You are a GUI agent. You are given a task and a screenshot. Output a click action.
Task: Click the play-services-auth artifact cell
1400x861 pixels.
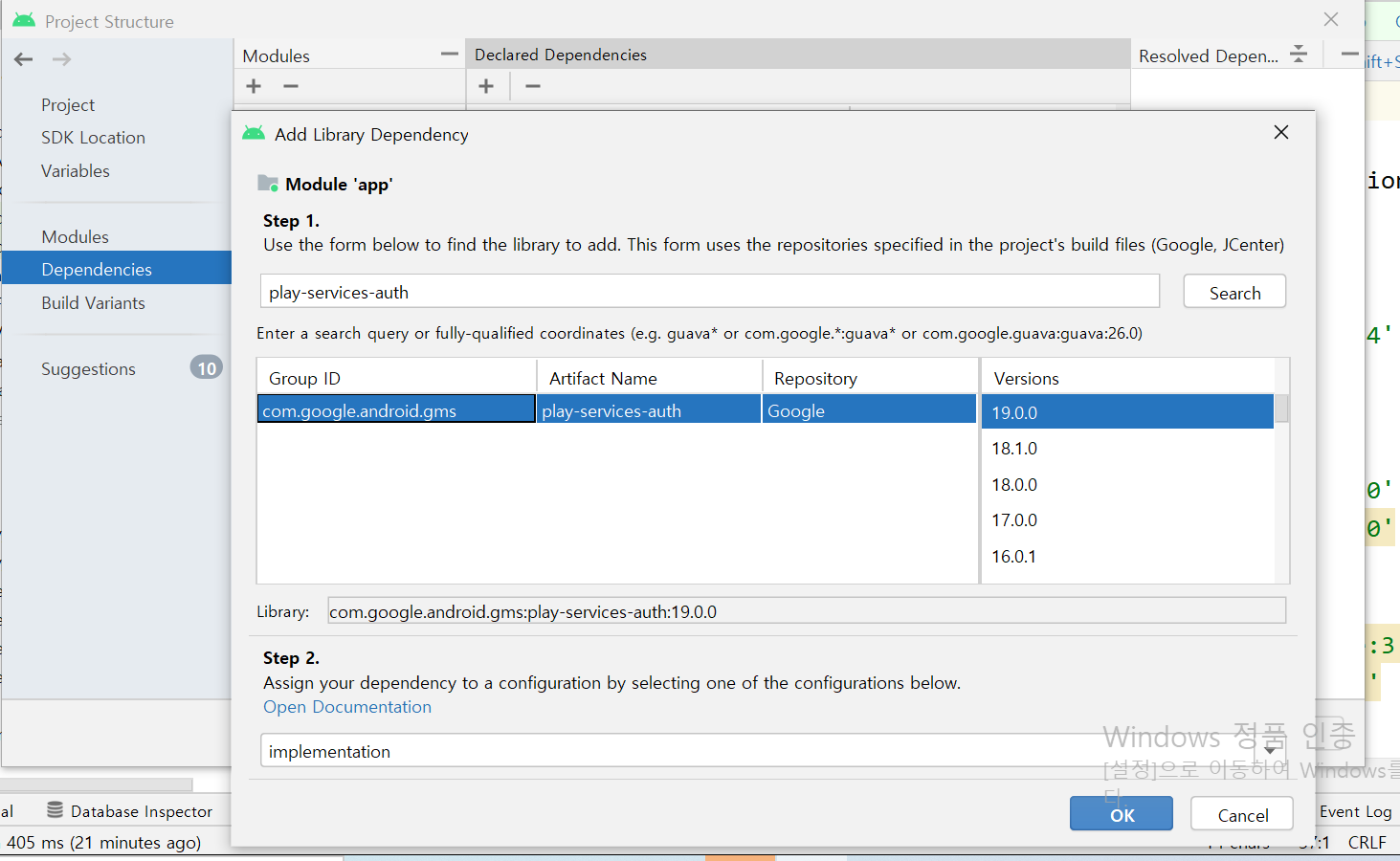pos(649,410)
